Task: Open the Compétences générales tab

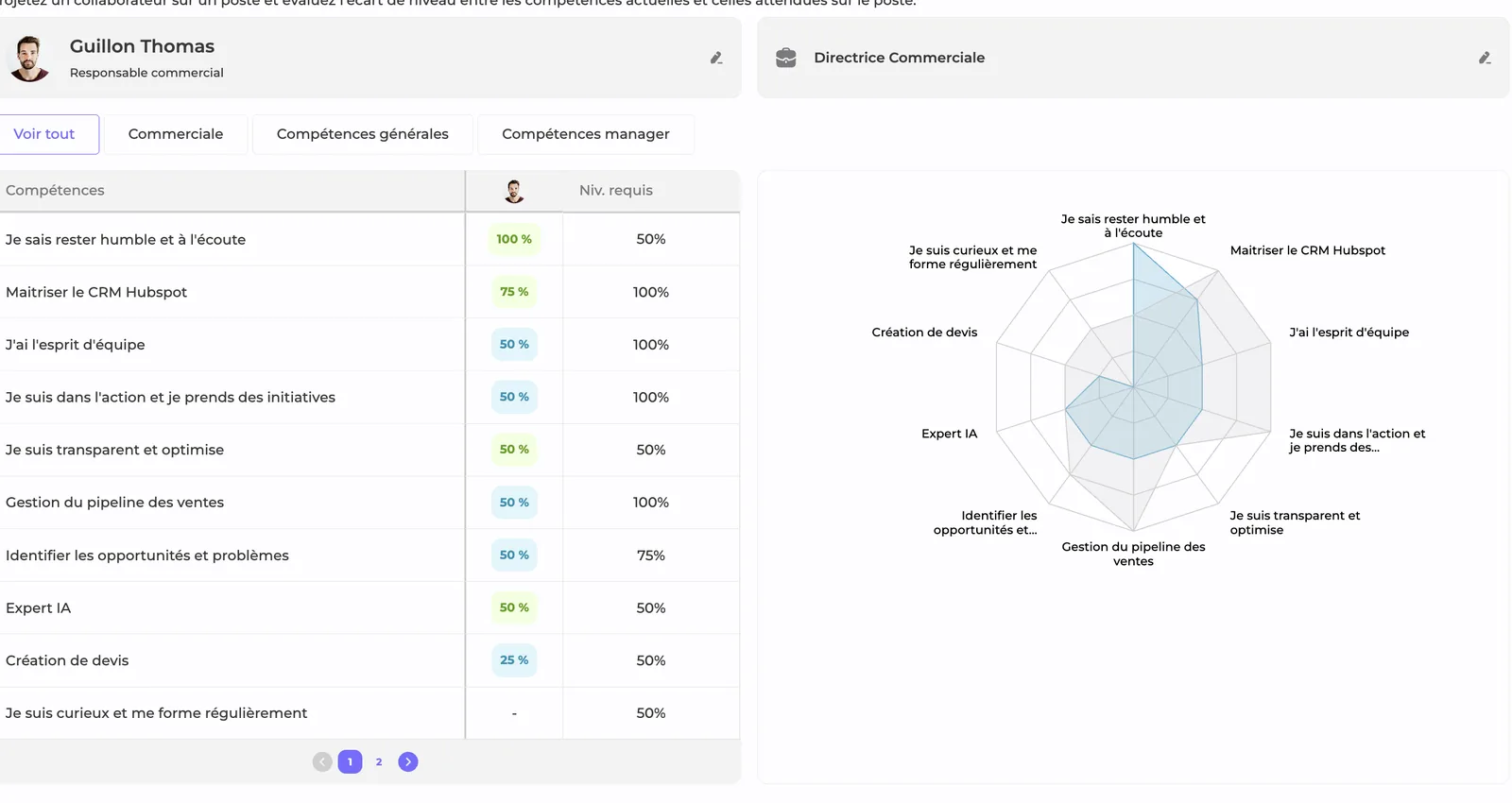Action: point(363,134)
